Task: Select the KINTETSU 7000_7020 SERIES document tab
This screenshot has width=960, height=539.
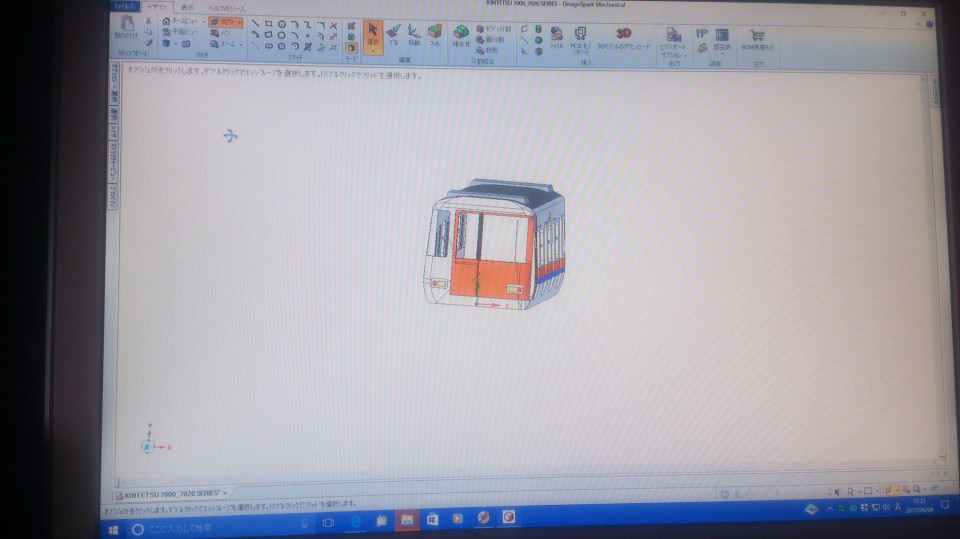Action: (x=171, y=494)
